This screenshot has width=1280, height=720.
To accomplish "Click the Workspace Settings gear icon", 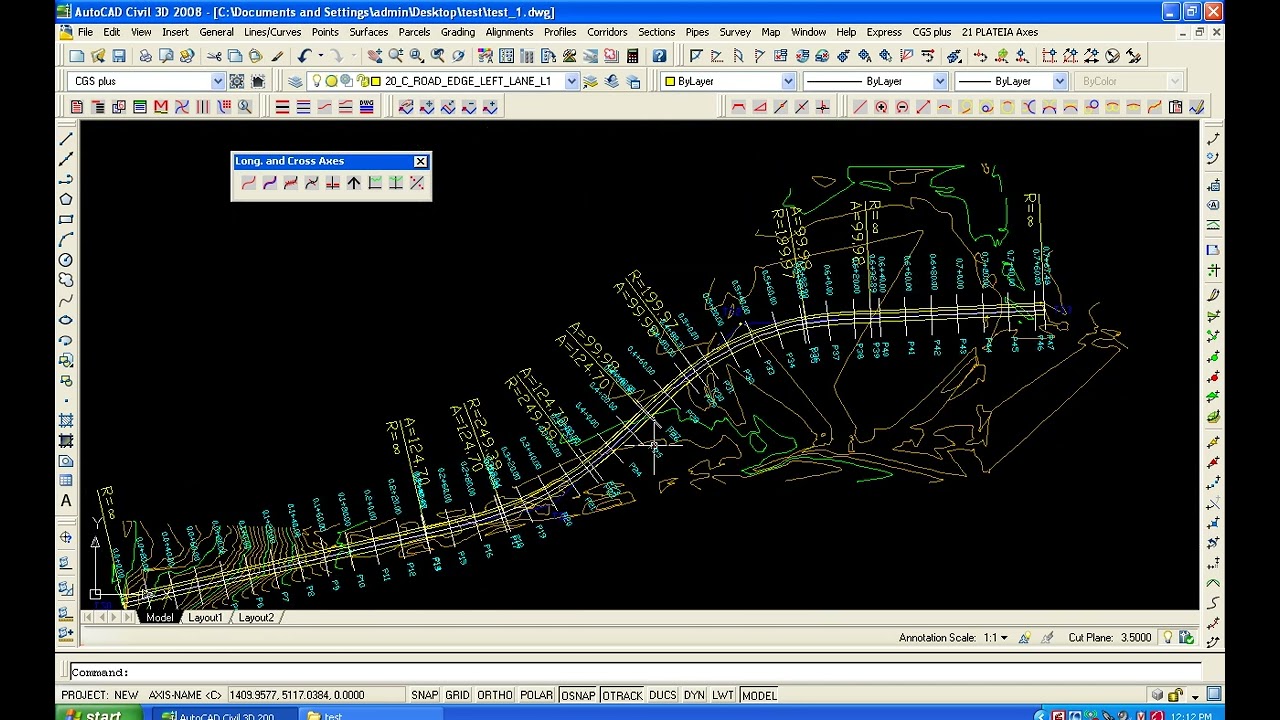I will pyautogui.click(x=237, y=81).
